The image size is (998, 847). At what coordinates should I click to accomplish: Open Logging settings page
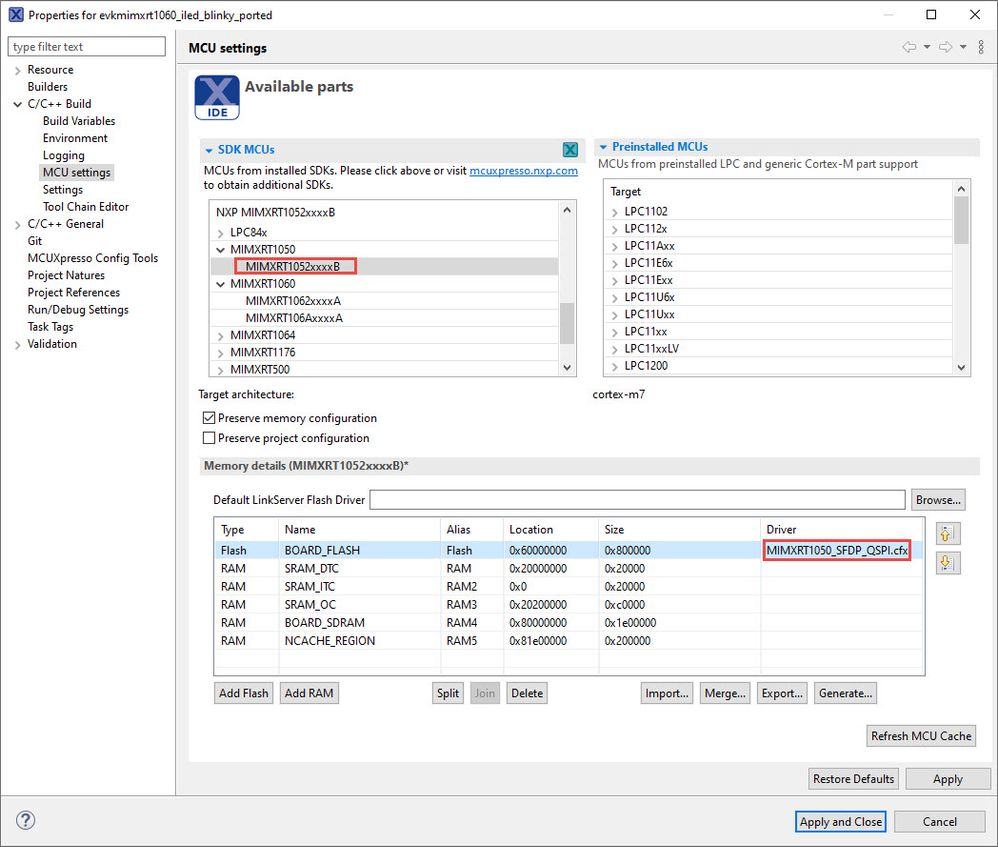64,155
